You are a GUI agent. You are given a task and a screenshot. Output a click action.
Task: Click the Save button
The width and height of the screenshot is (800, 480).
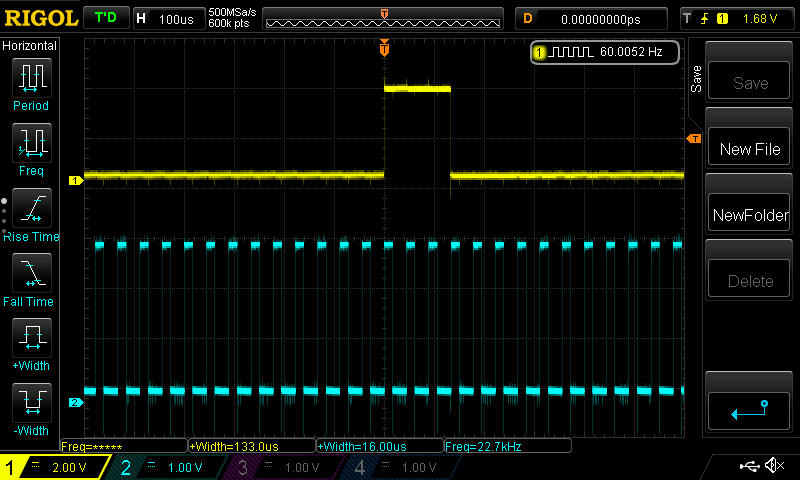(749, 81)
